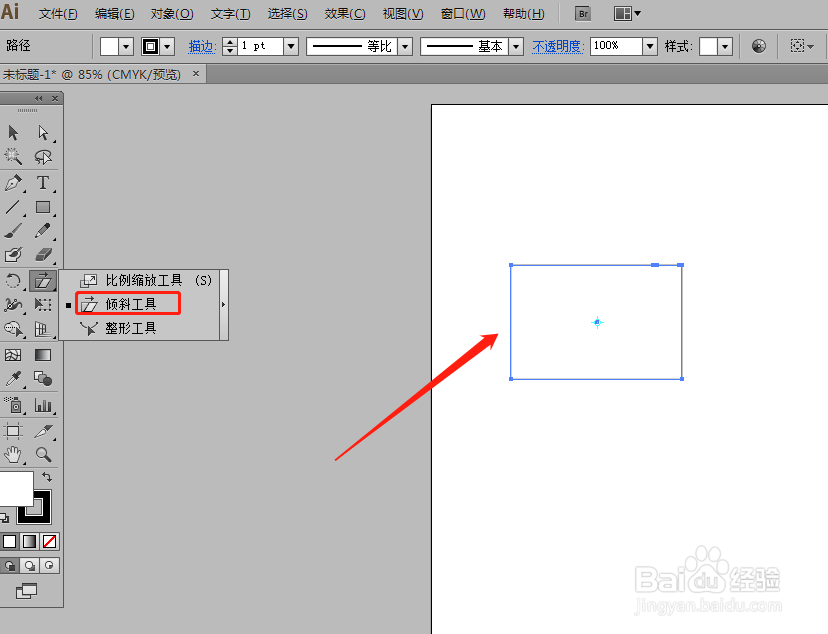
Task: Select the Warp tool
Action: 13,305
